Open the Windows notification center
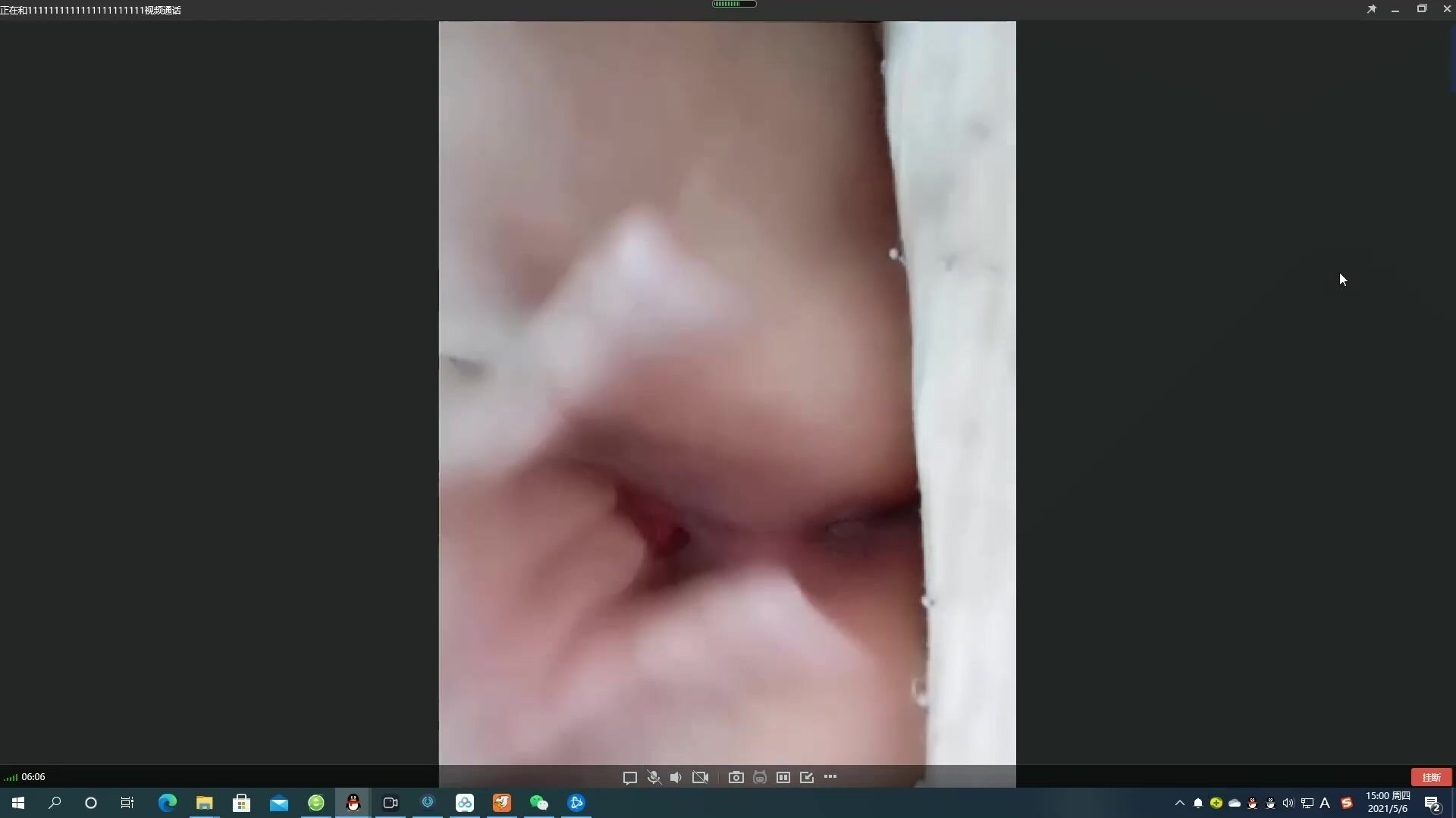Viewport: 1456px width, 818px height. tap(1432, 804)
